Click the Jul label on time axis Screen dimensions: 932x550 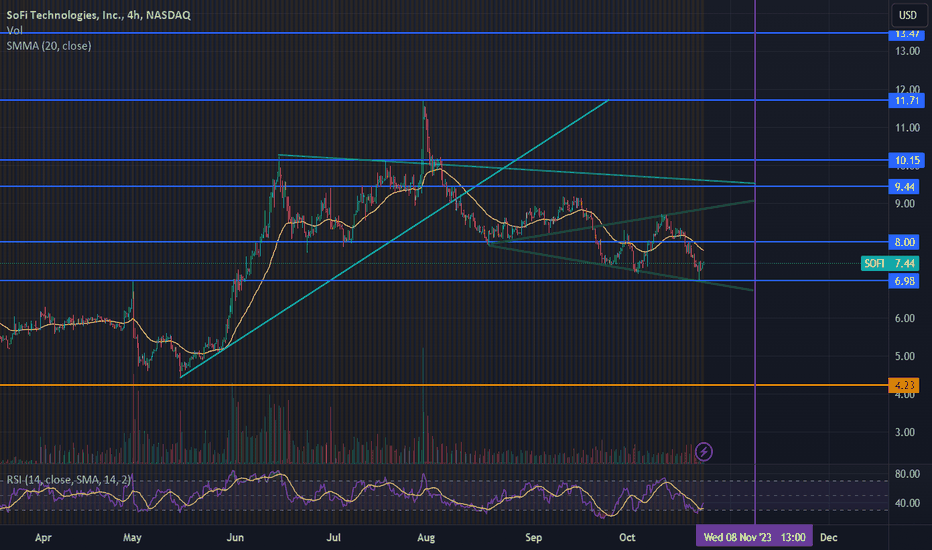click(333, 538)
